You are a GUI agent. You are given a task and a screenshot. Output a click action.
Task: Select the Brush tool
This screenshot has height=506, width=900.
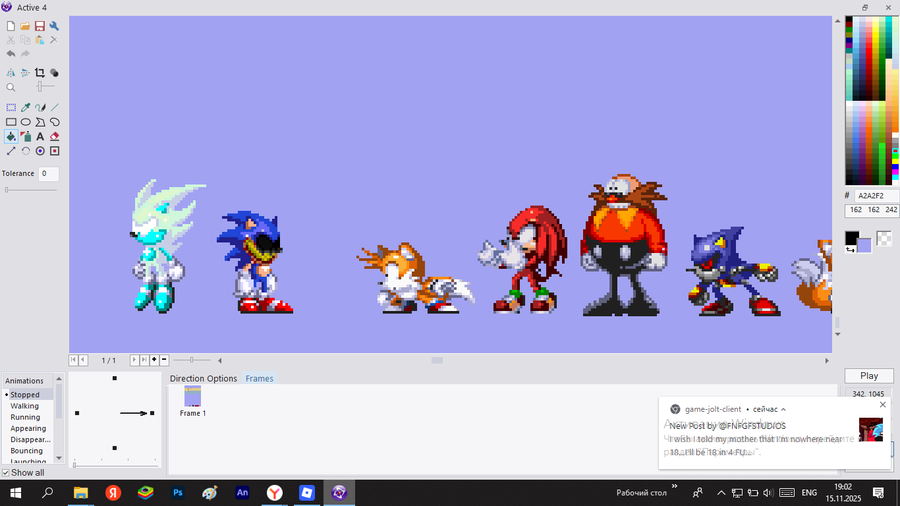(x=40, y=107)
